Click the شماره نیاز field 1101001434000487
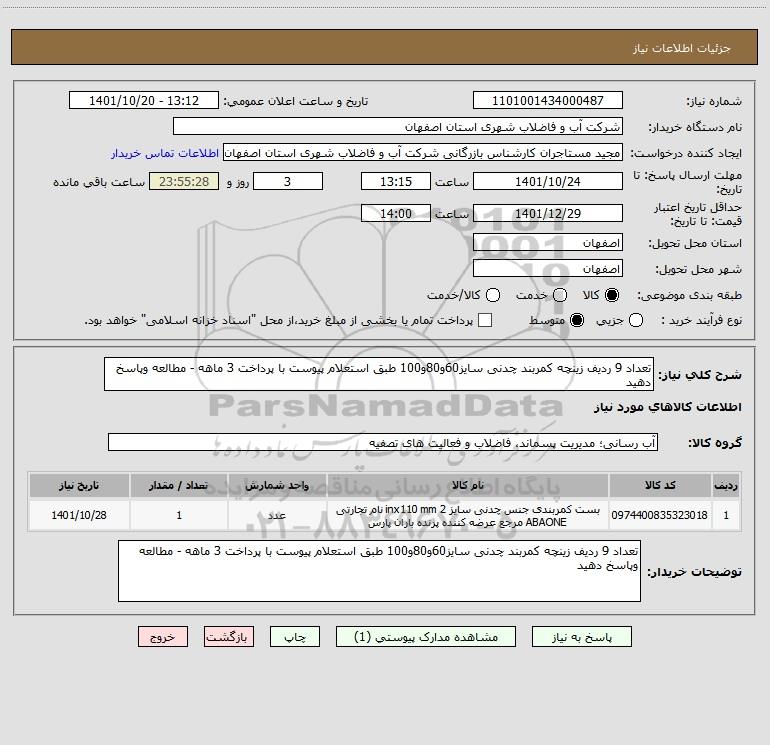Image resolution: width=770 pixels, height=745 pixels. [548, 101]
